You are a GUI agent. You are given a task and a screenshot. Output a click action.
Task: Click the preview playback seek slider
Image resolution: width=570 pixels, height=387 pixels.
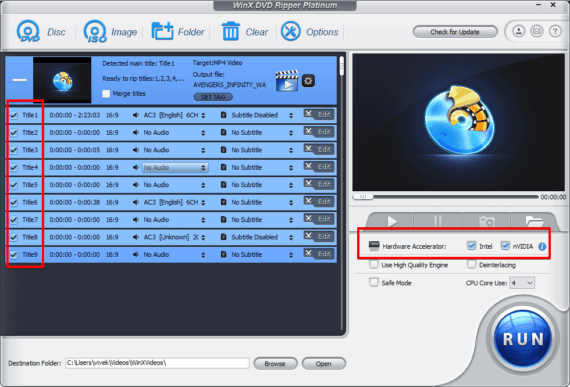coord(445,197)
